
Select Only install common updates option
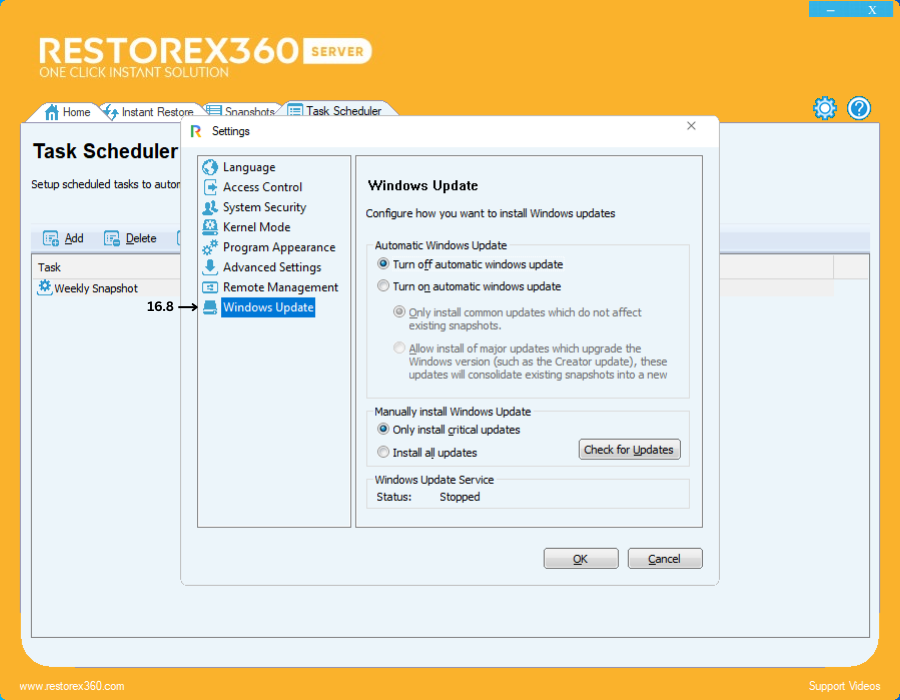399,312
